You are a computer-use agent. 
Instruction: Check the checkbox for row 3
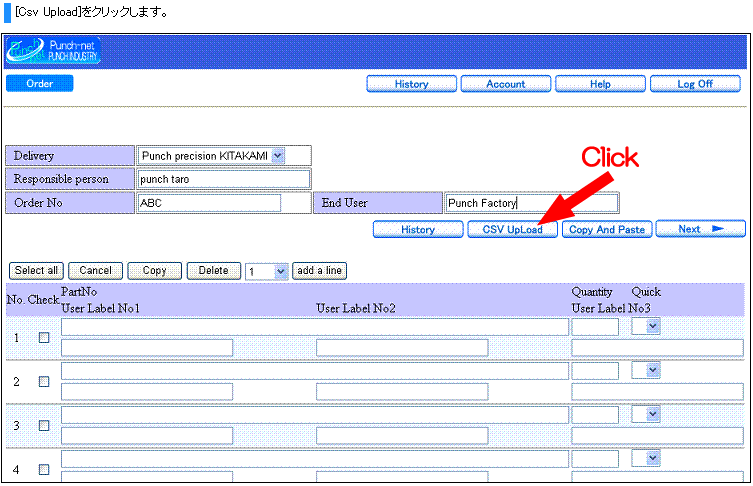tap(44, 425)
